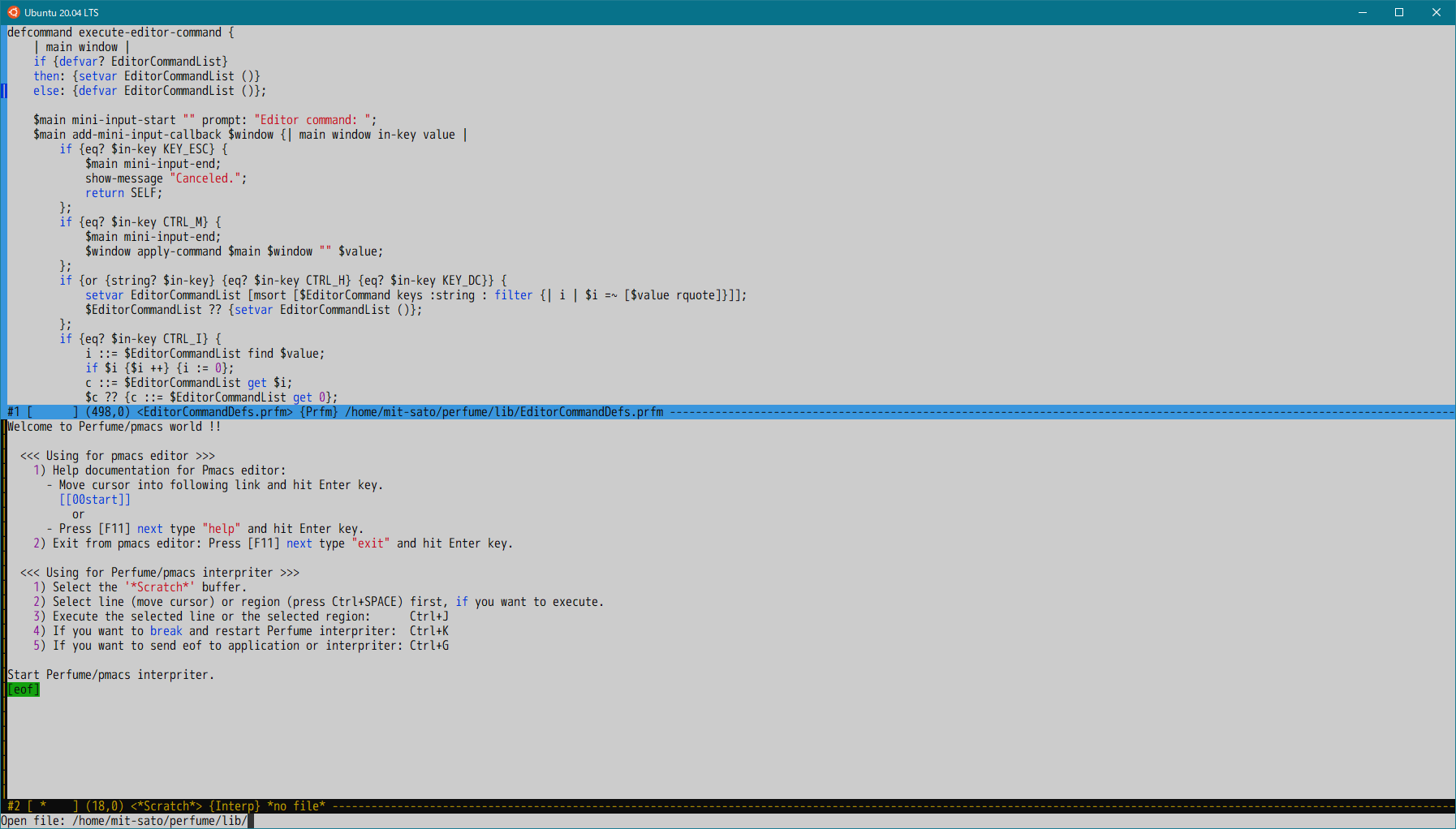
Task: Click the *no file* label in mode line
Action: 296,806
